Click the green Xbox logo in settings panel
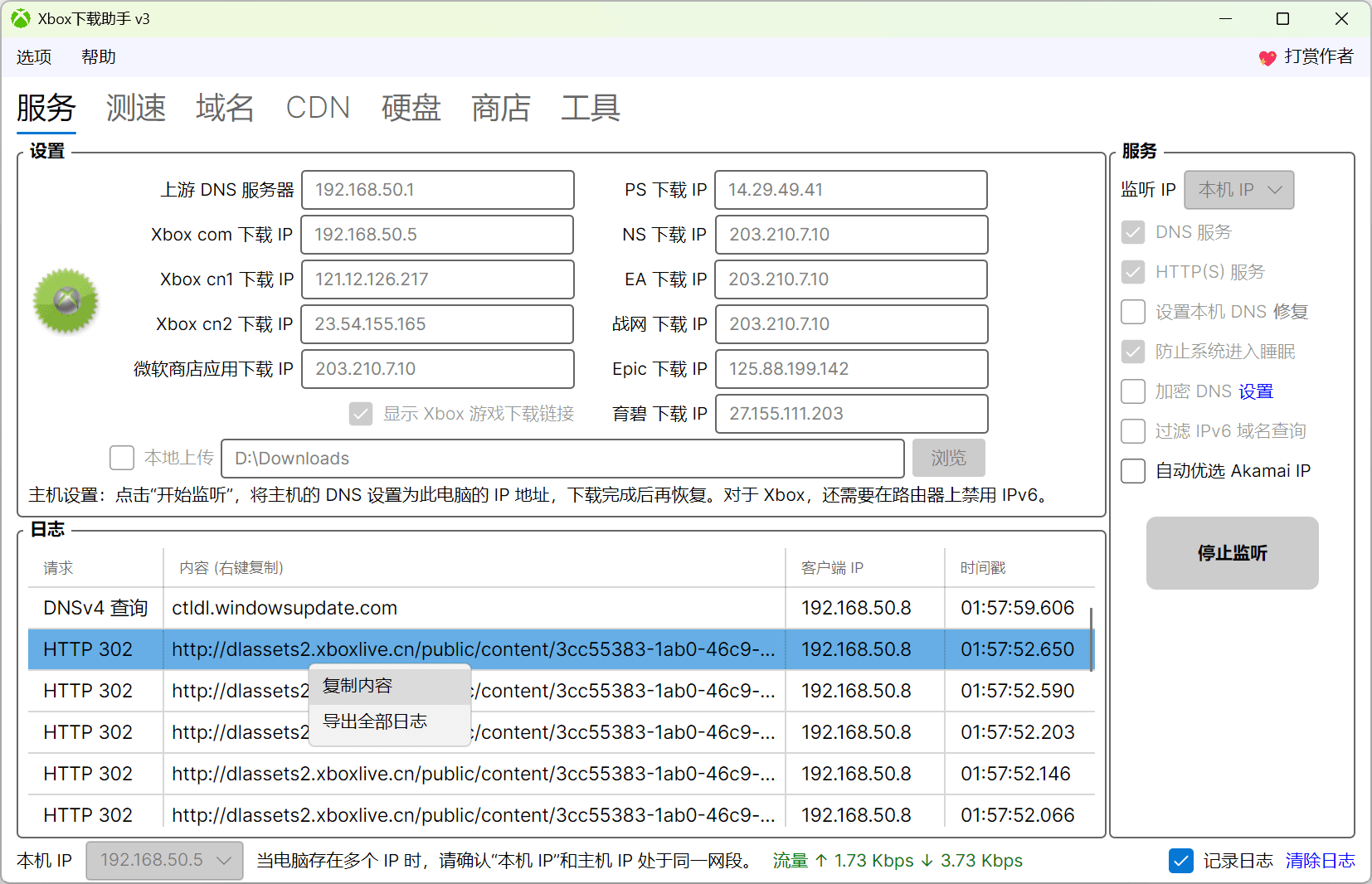The width and height of the screenshot is (1372, 884). [x=66, y=301]
